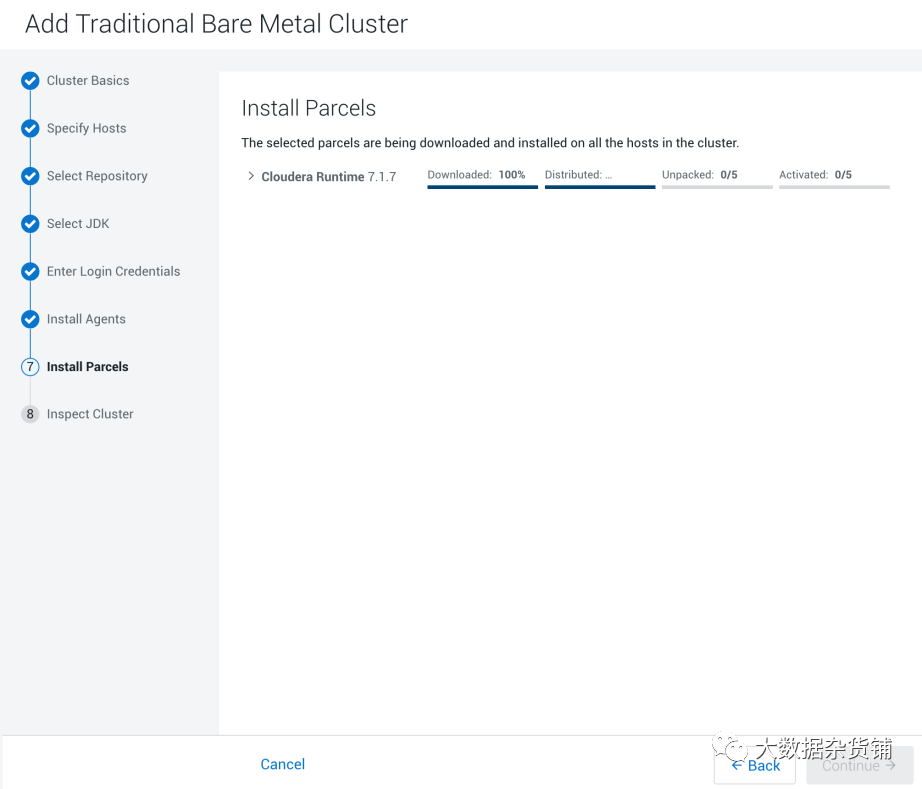Go to the Select Repository step
Viewport: 922px width, 789px height.
pyautogui.click(x=97, y=176)
